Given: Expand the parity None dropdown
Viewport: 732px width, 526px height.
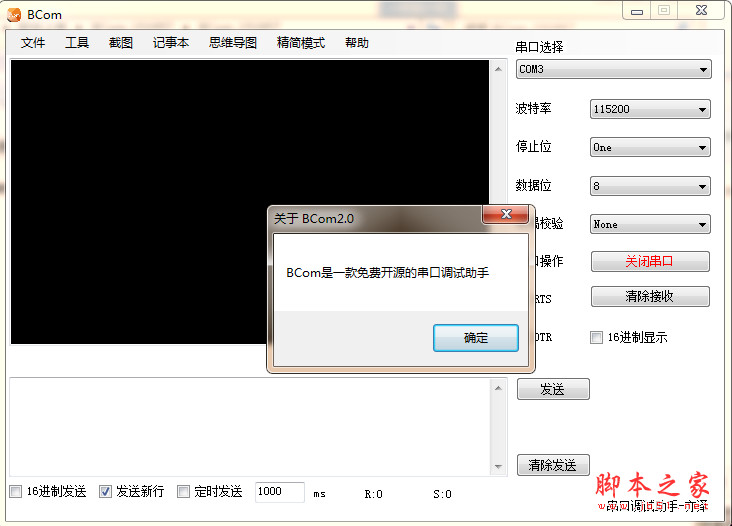Looking at the screenshot, I should pos(650,224).
